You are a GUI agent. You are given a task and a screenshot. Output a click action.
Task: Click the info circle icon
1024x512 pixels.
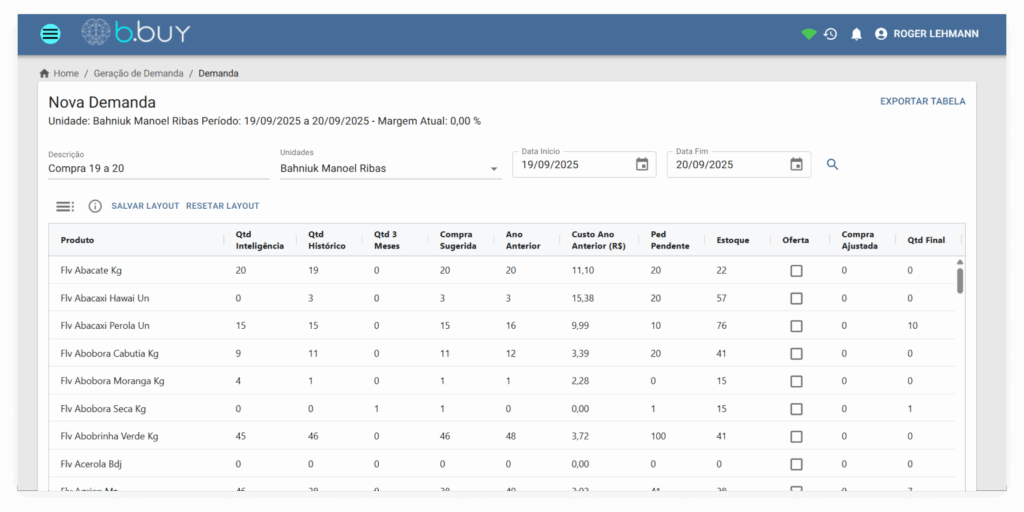pyautogui.click(x=95, y=206)
